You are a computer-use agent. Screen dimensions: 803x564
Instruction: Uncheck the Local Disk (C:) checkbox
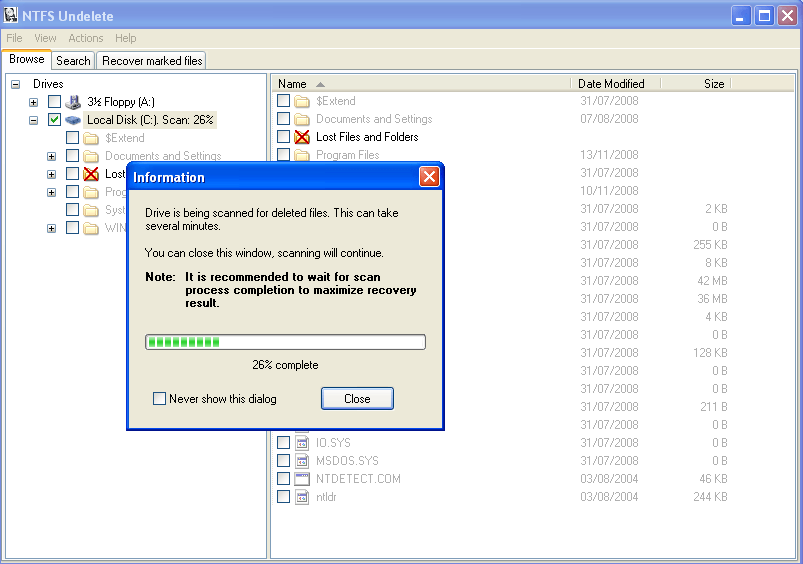(54, 119)
